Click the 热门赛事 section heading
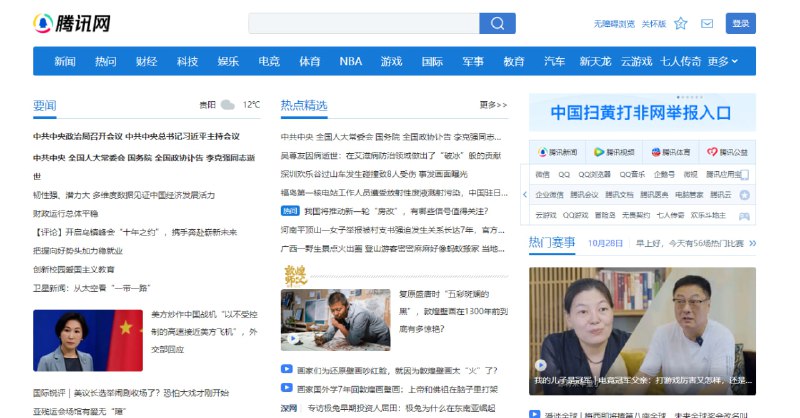The width and height of the screenshot is (800, 418). tap(552, 242)
